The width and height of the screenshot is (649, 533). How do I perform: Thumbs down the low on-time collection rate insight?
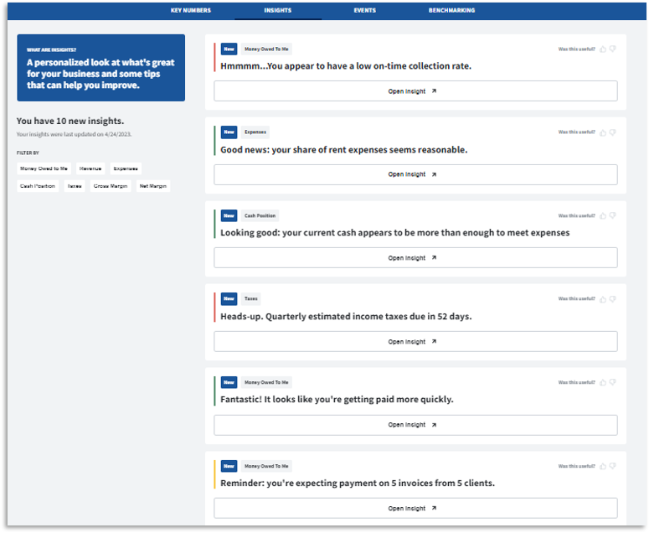(x=613, y=49)
